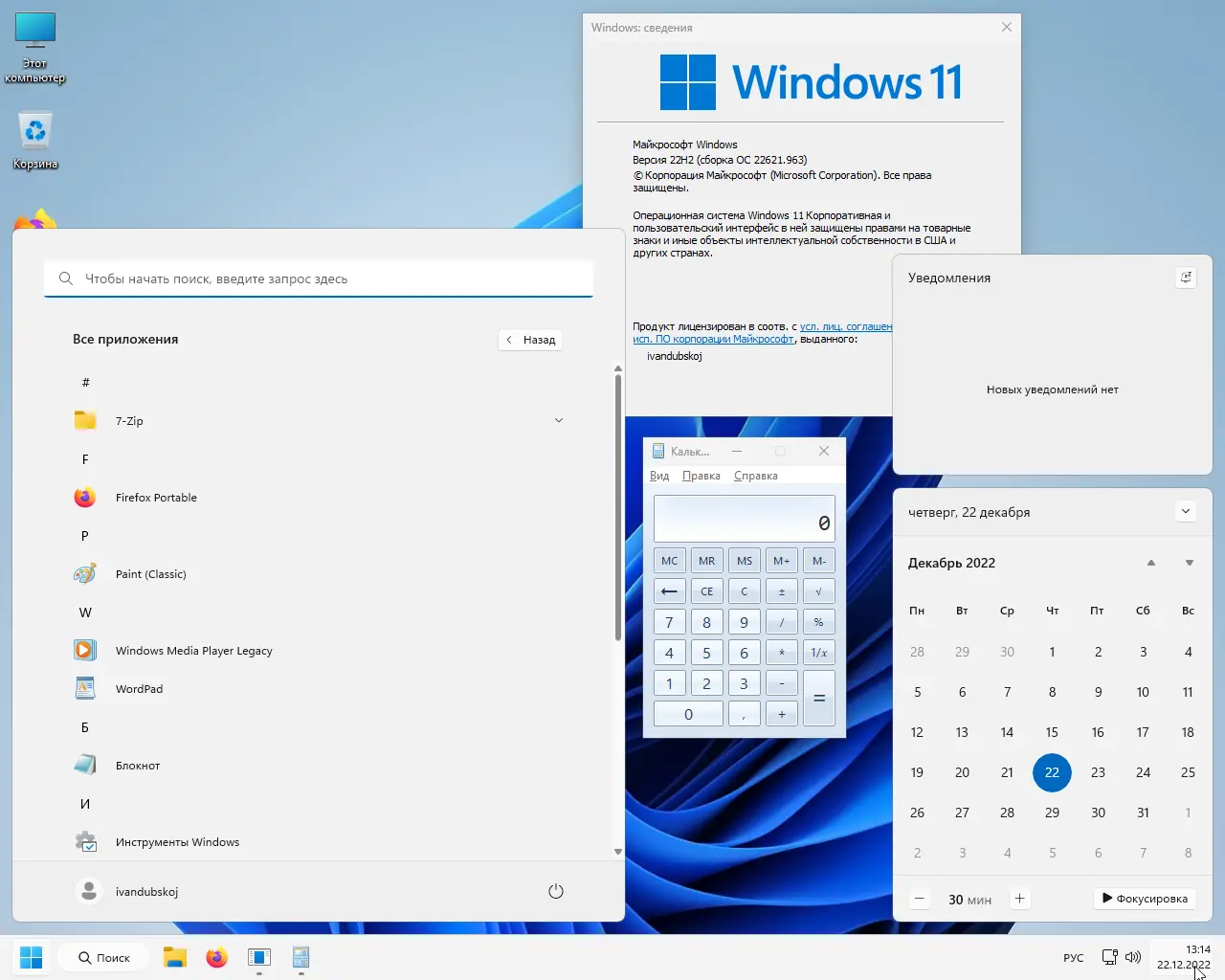Image resolution: width=1225 pixels, height=980 pixels.
Task: Click the volume icon in the system tray
Action: [1133, 957]
